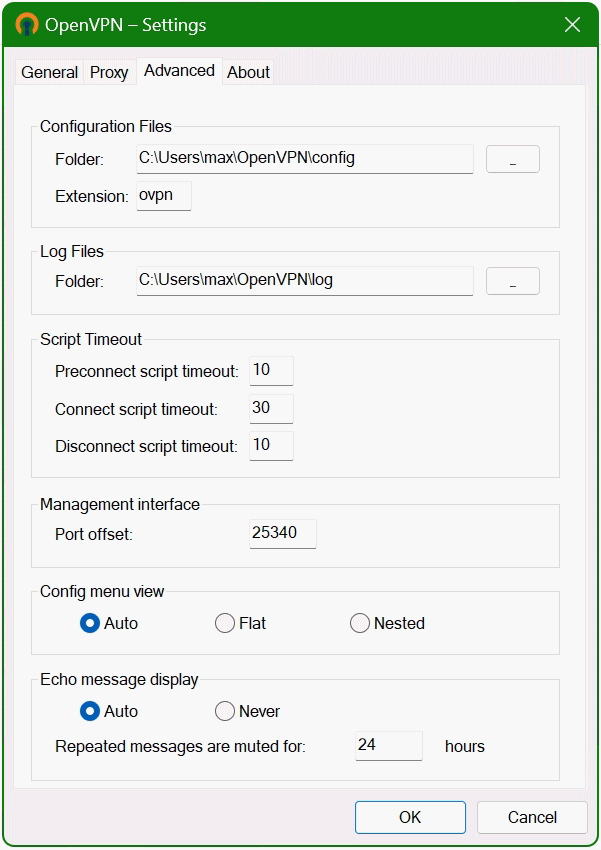
Task: Open the About tab
Action: tap(247, 72)
